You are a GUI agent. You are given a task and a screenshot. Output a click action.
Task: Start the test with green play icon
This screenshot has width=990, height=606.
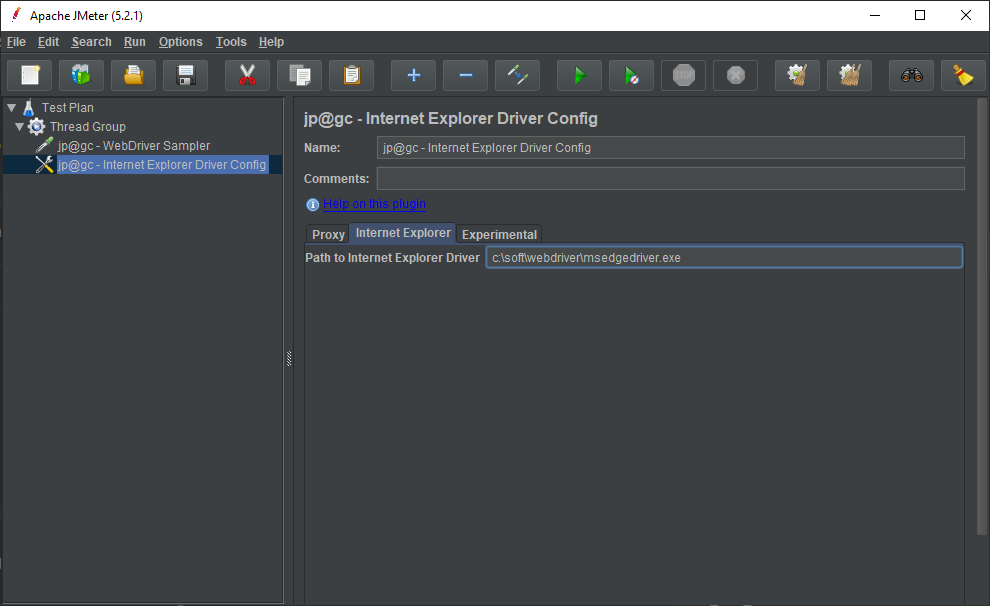tap(580, 75)
